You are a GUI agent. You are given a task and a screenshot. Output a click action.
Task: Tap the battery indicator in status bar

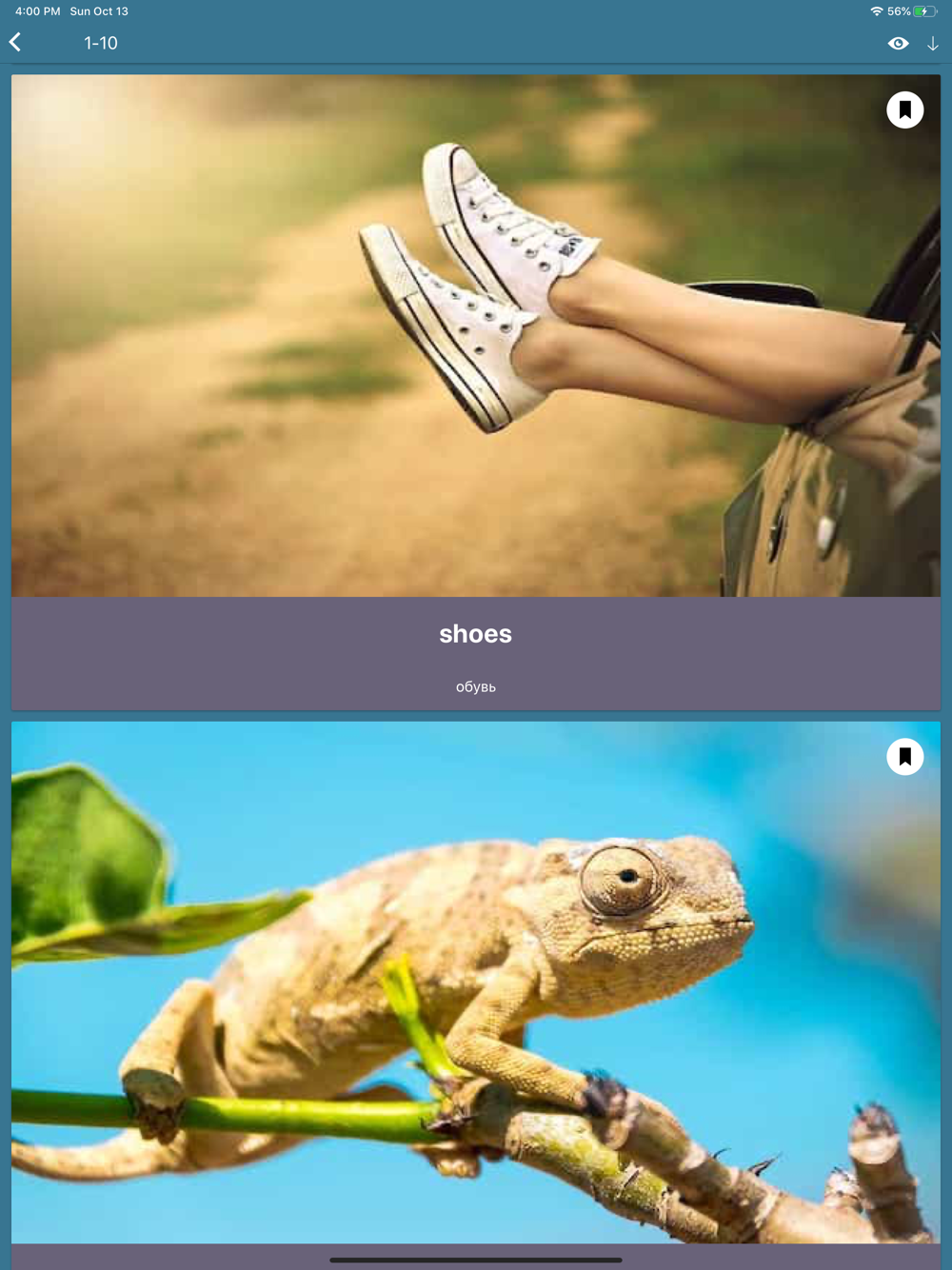pyautogui.click(x=924, y=11)
